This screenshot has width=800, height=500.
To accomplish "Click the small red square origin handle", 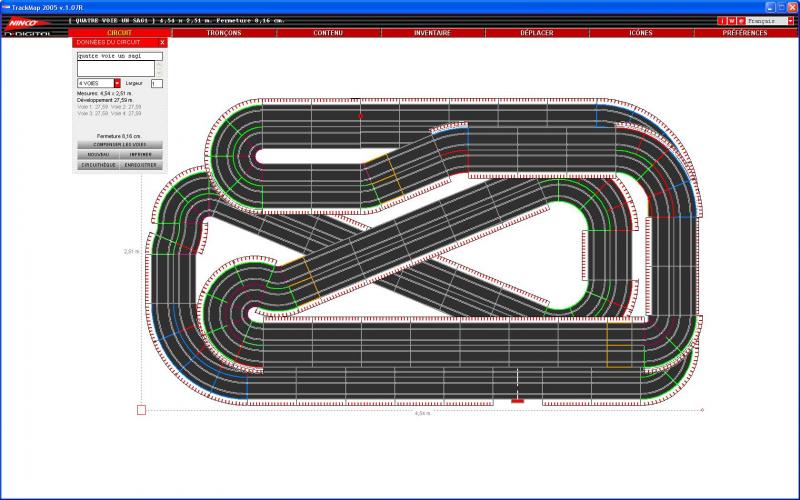I will tap(141, 409).
